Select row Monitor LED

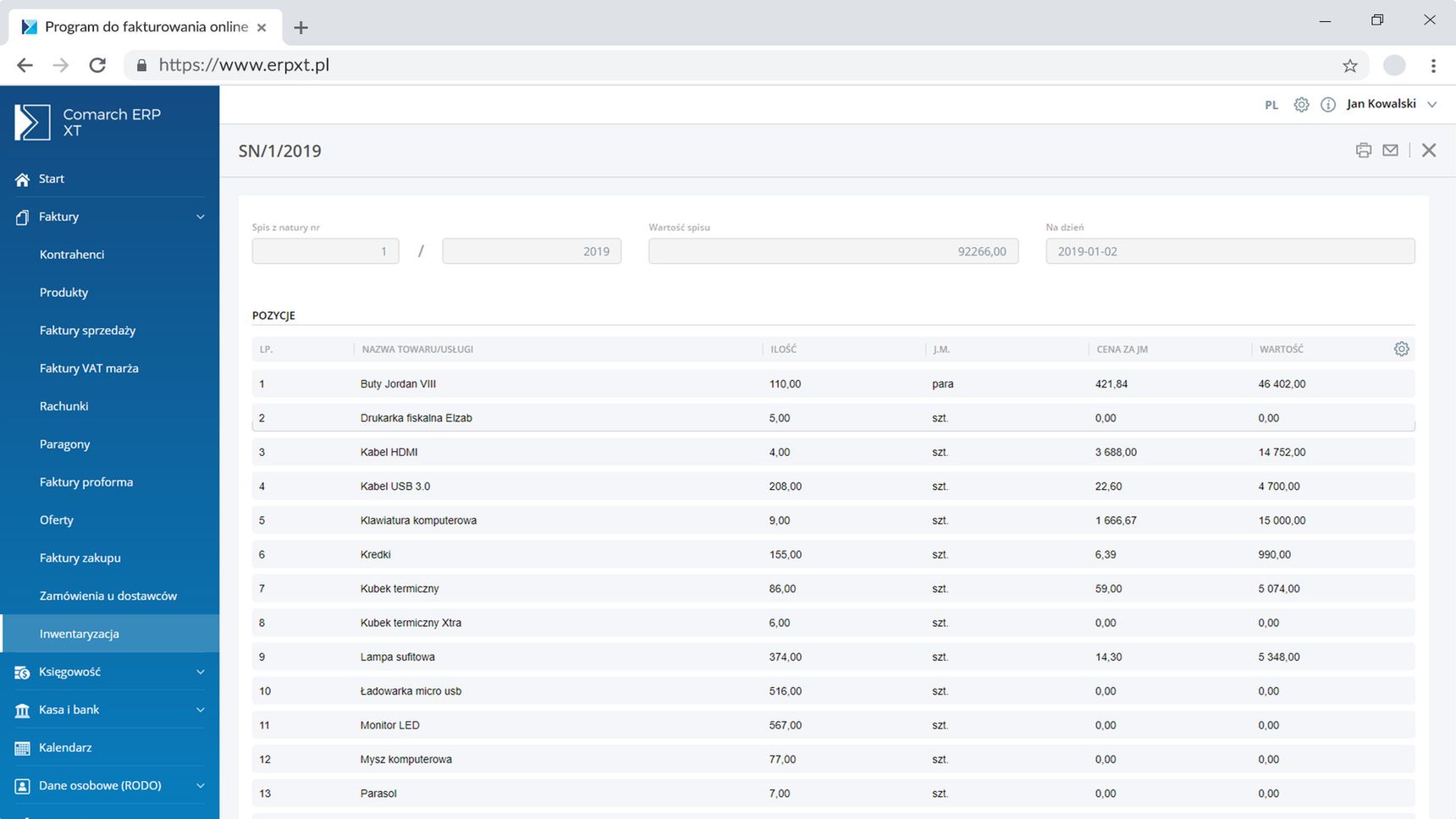833,725
